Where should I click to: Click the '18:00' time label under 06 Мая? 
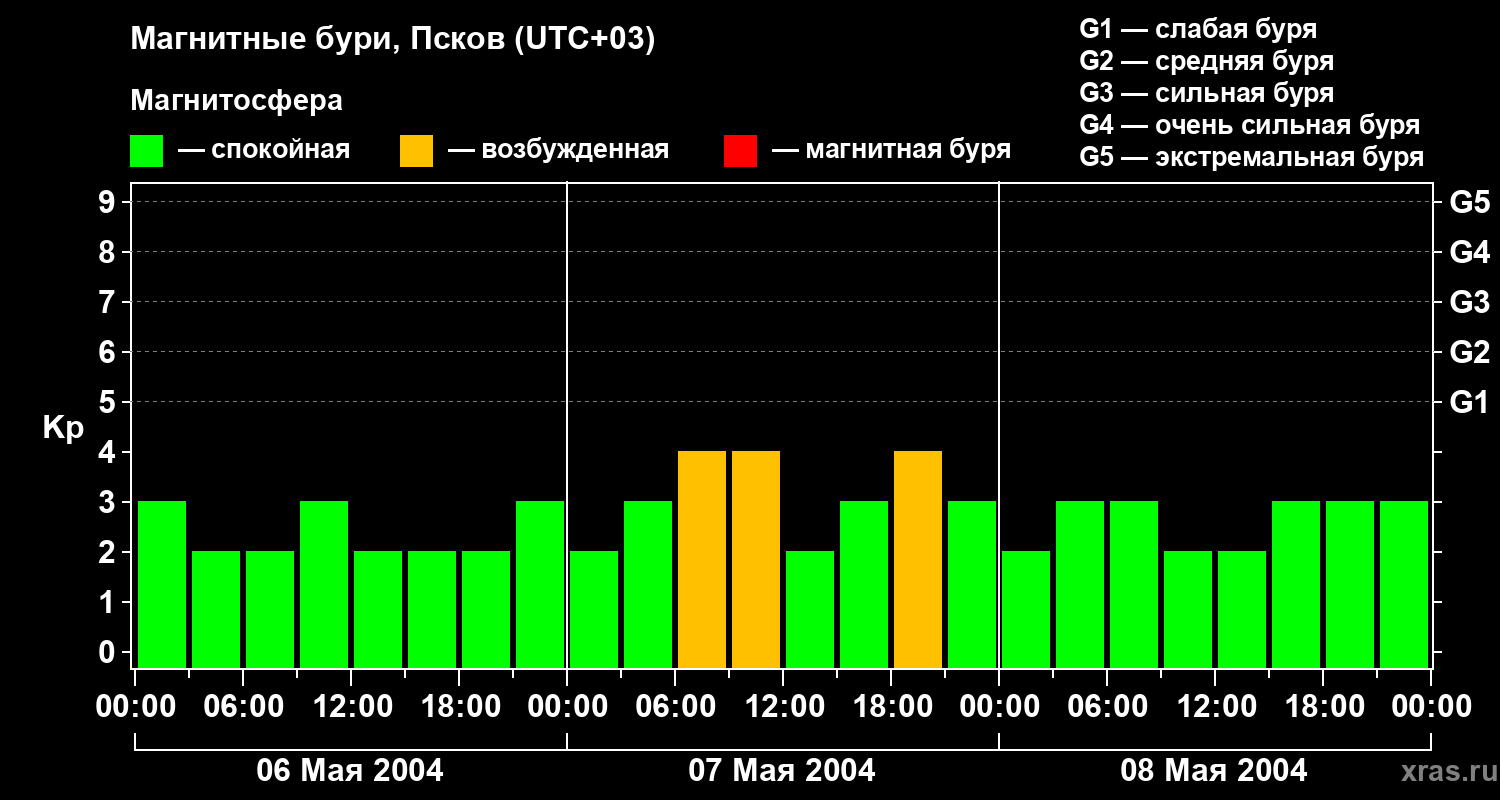(459, 707)
